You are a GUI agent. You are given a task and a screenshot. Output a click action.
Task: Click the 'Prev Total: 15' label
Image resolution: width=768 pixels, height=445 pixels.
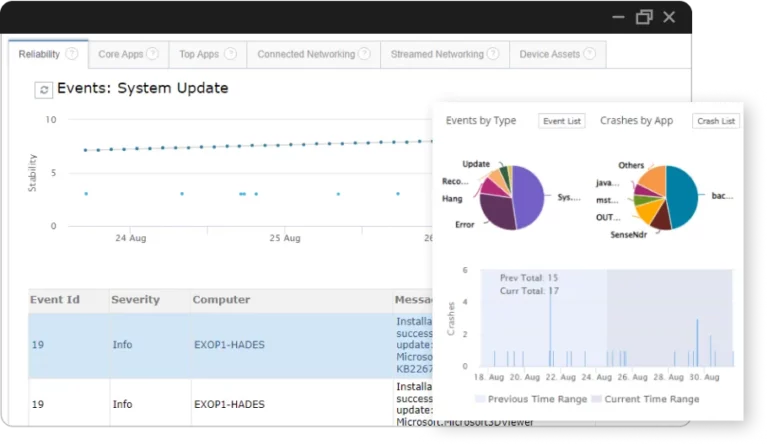[529, 278]
